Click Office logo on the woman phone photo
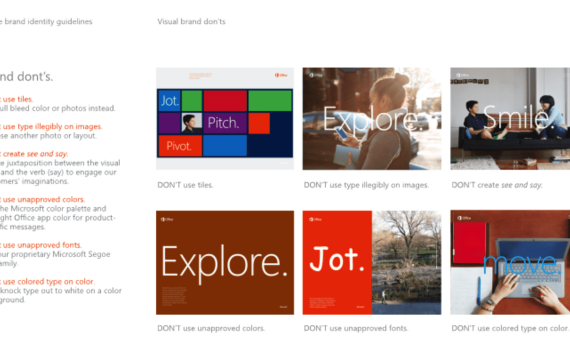The image size is (570, 360). [x=316, y=75]
